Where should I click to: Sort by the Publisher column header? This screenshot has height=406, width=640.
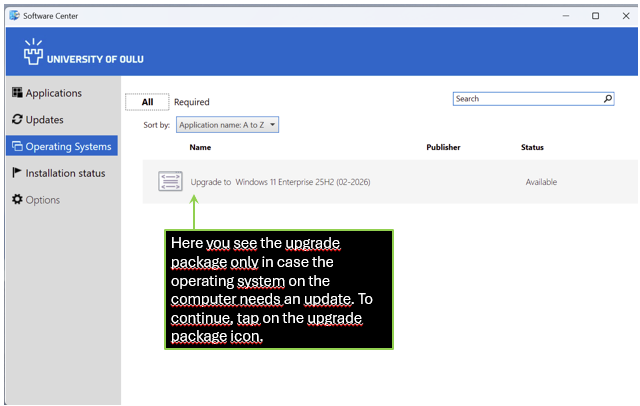(443, 147)
